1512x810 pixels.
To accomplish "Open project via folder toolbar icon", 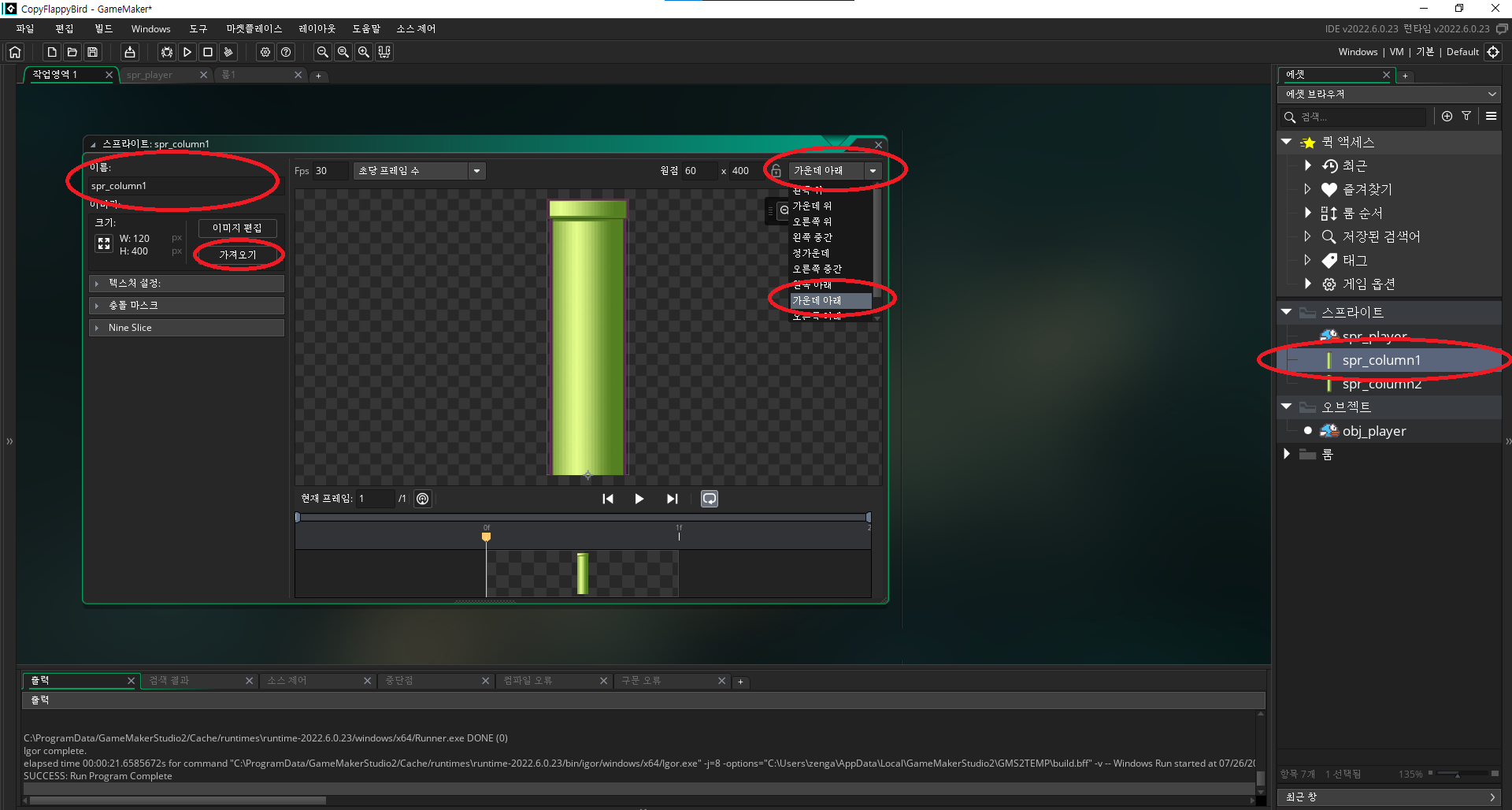I will (72, 52).
